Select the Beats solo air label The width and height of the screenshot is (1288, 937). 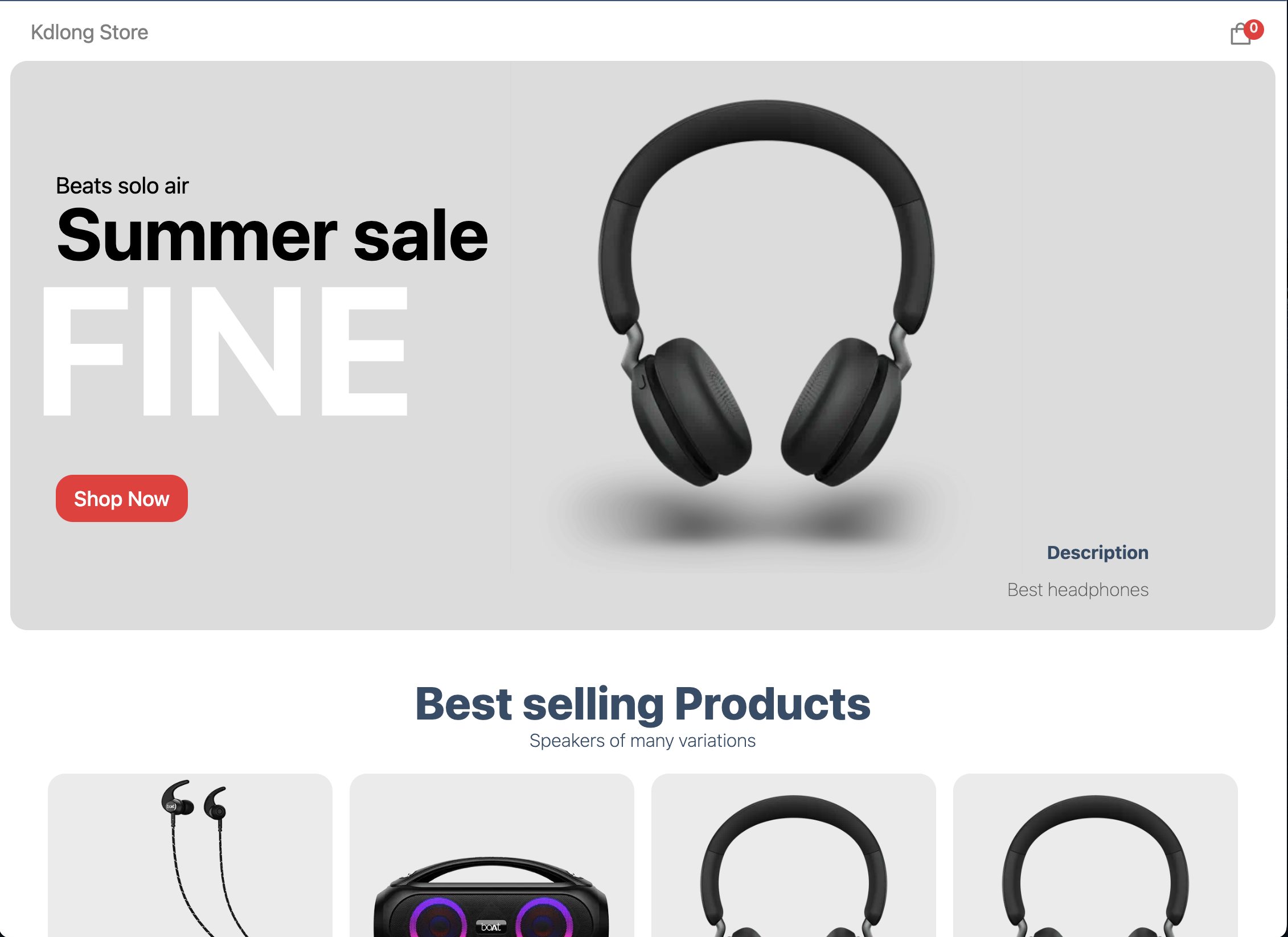click(x=122, y=186)
